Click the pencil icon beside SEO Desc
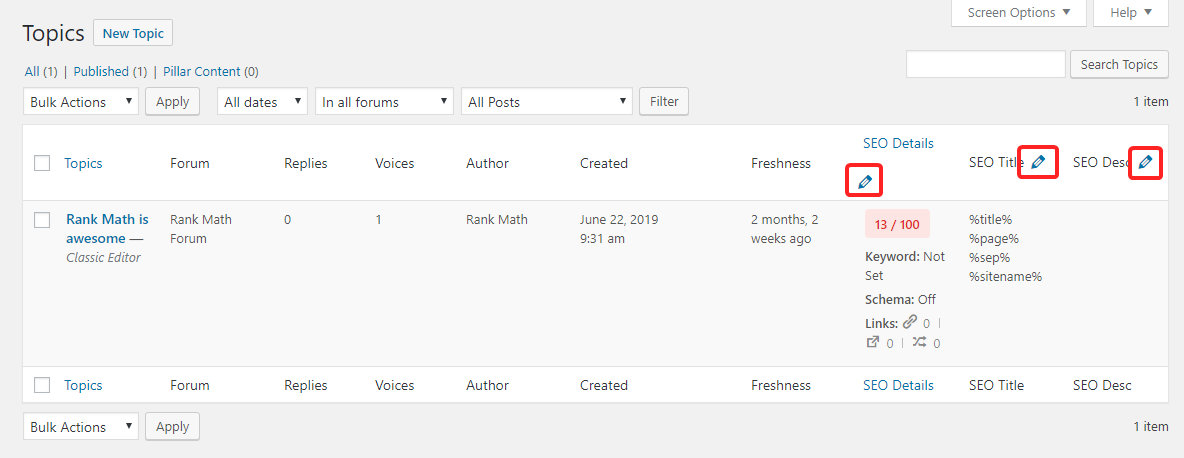The image size is (1184, 458). [x=1145, y=161]
